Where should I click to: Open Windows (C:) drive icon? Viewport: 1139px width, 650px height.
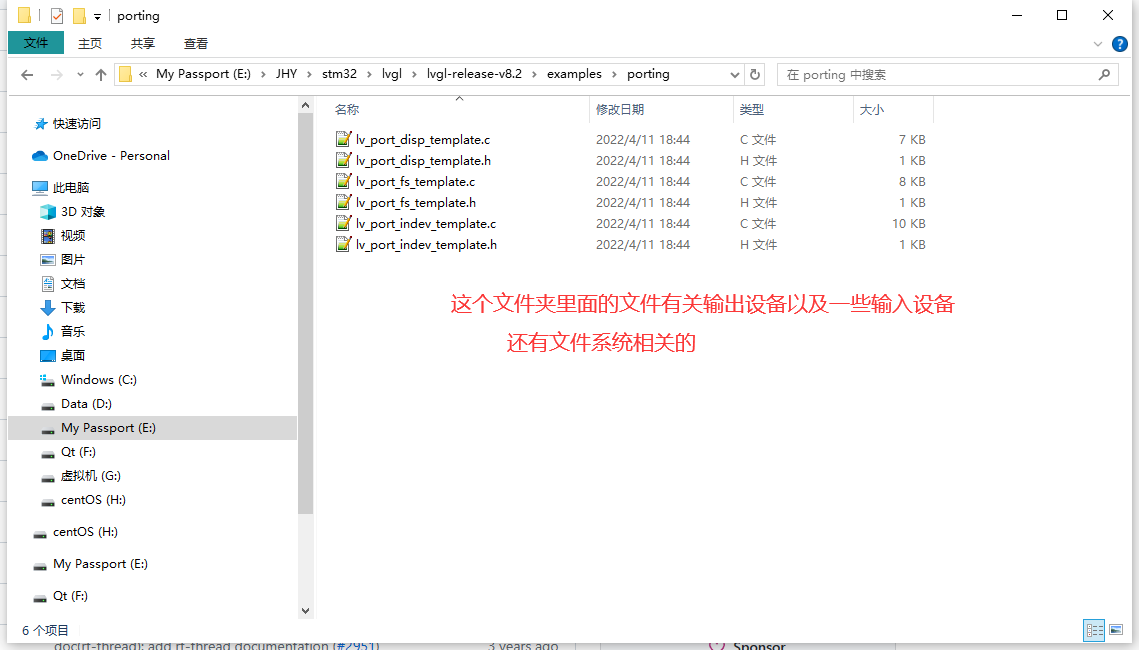click(x=48, y=379)
